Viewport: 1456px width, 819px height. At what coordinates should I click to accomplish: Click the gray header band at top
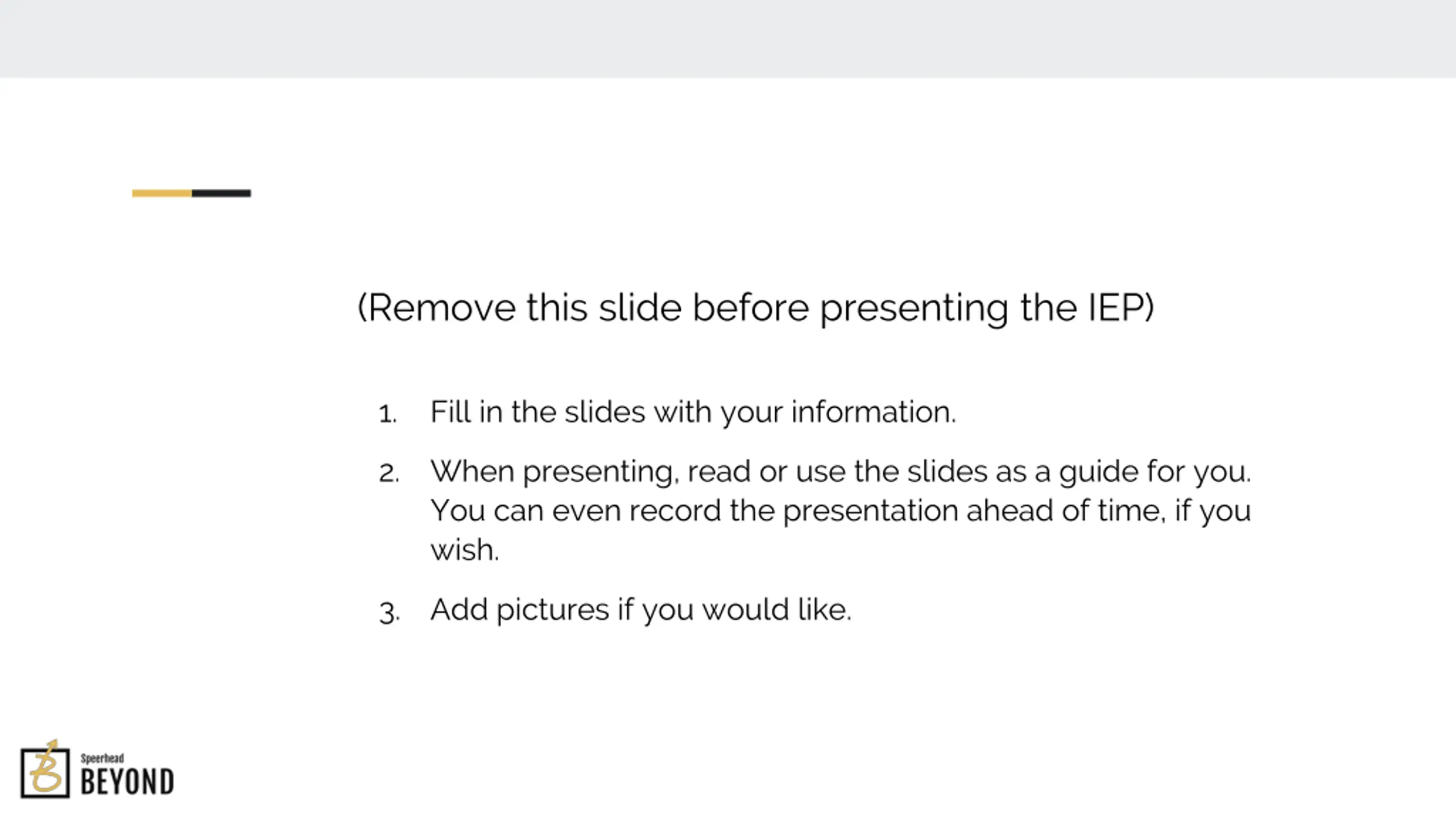[x=728, y=39]
